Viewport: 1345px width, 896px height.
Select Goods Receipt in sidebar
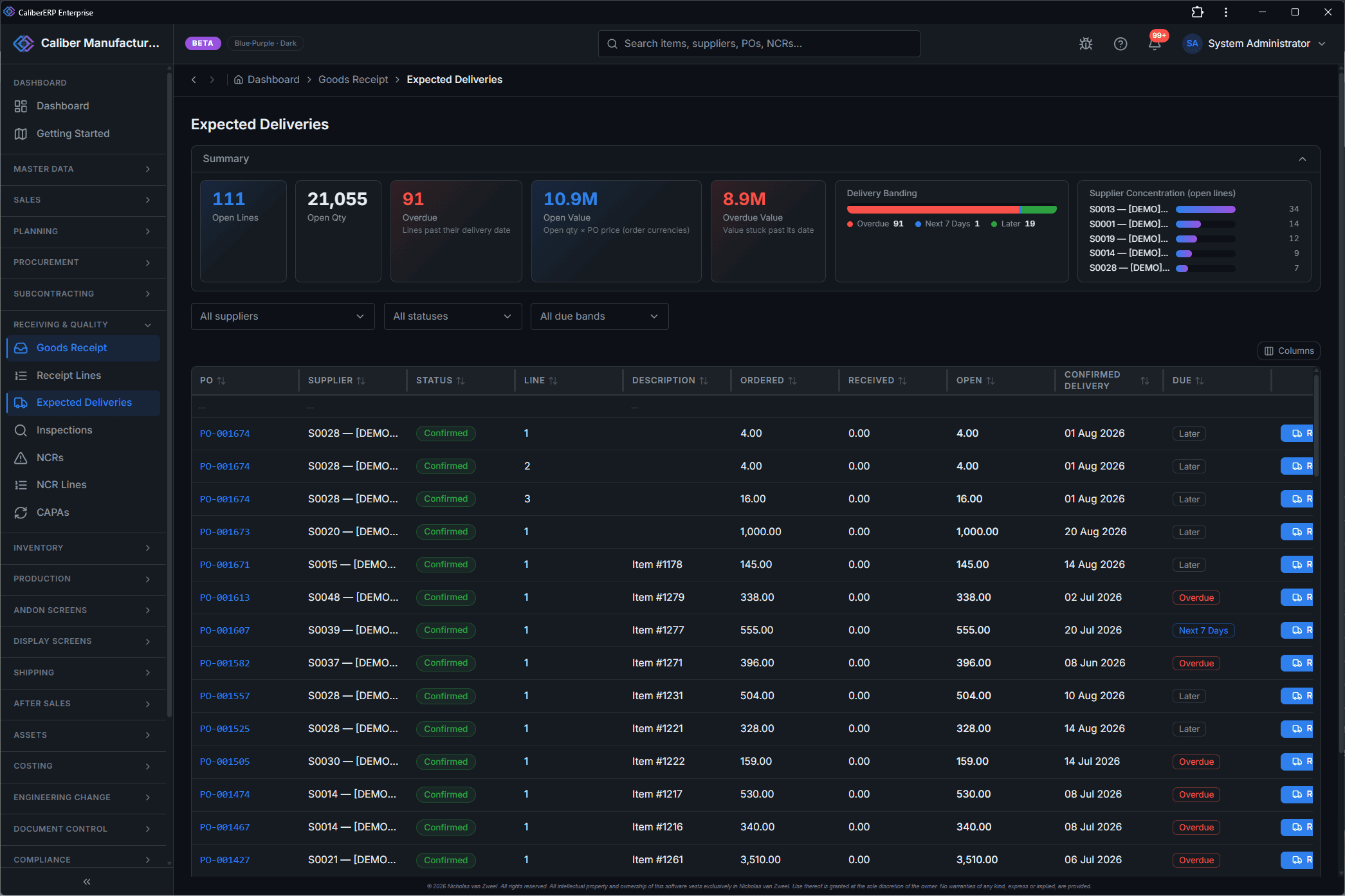[x=83, y=348]
